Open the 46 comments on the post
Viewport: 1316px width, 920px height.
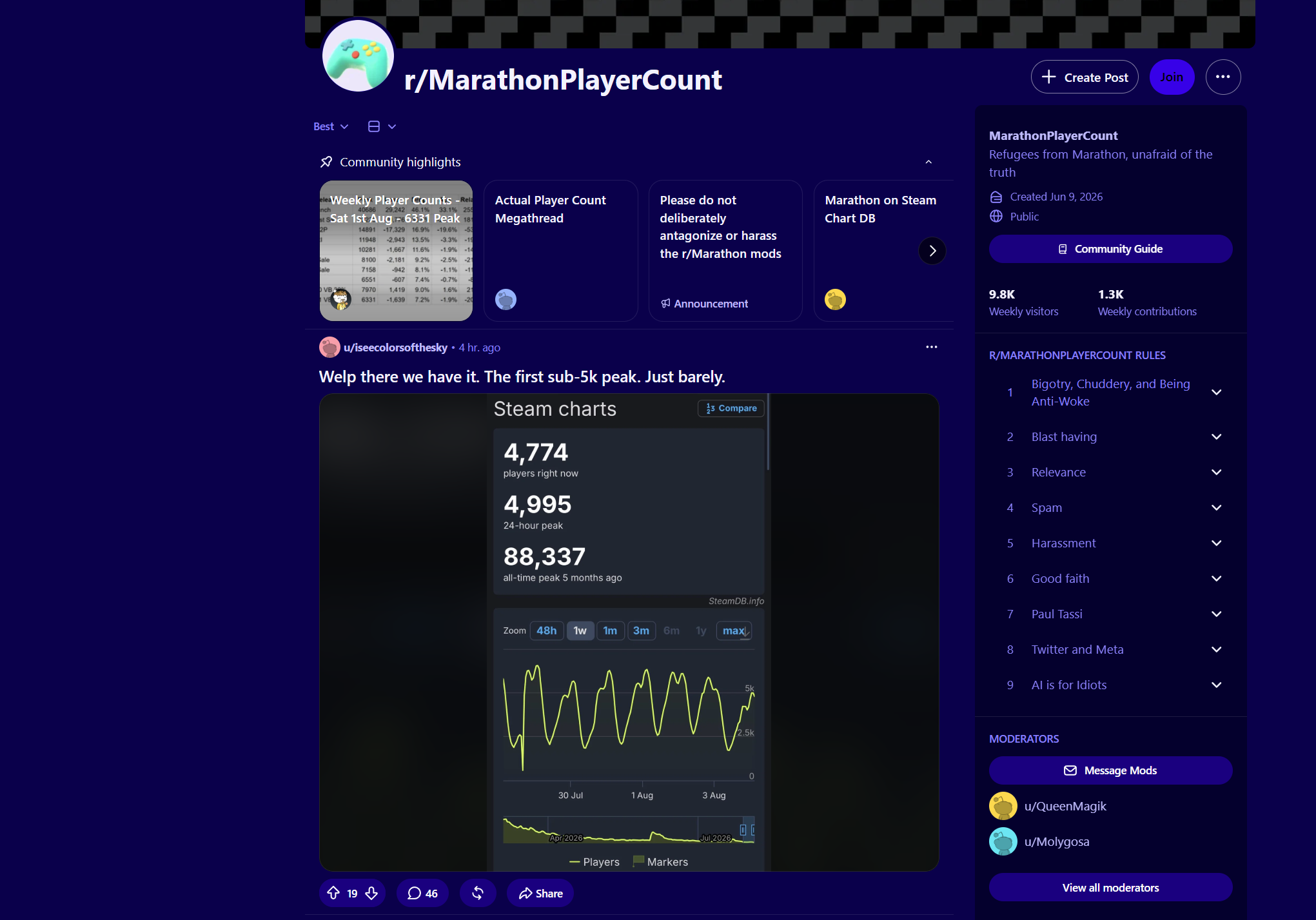(422, 893)
